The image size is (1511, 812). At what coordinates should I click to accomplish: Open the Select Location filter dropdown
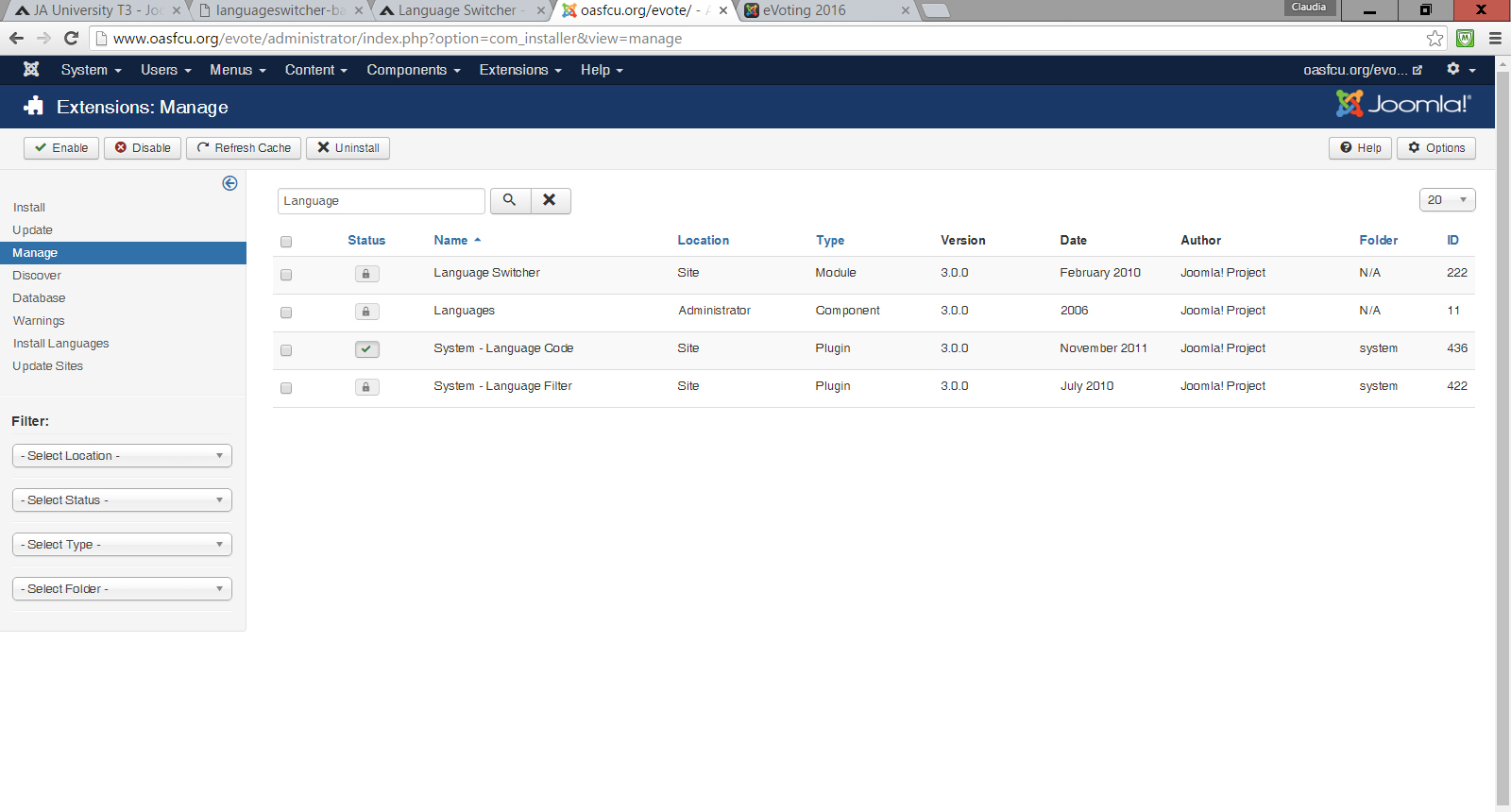point(122,455)
